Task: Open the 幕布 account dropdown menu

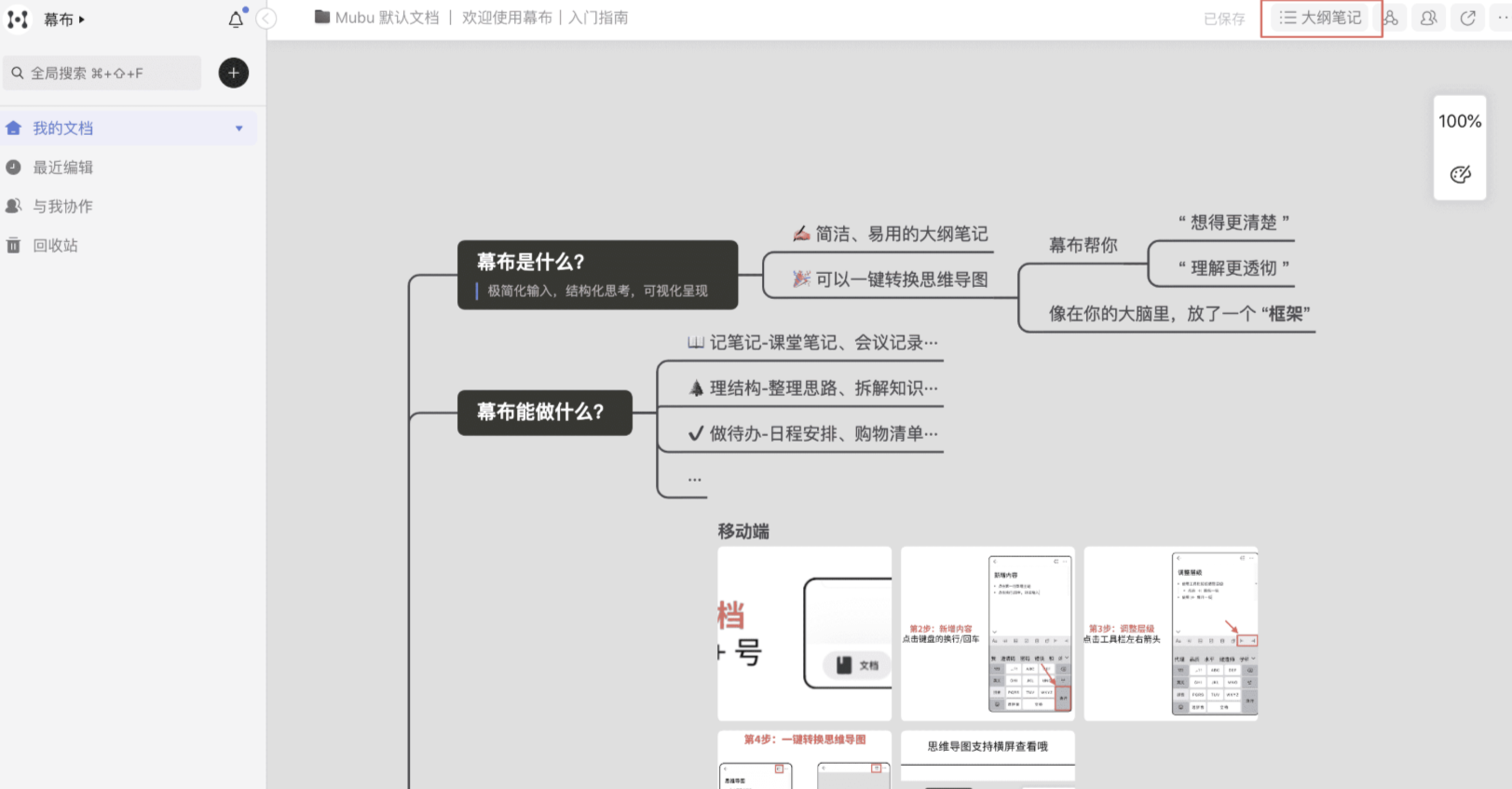Action: point(64,19)
